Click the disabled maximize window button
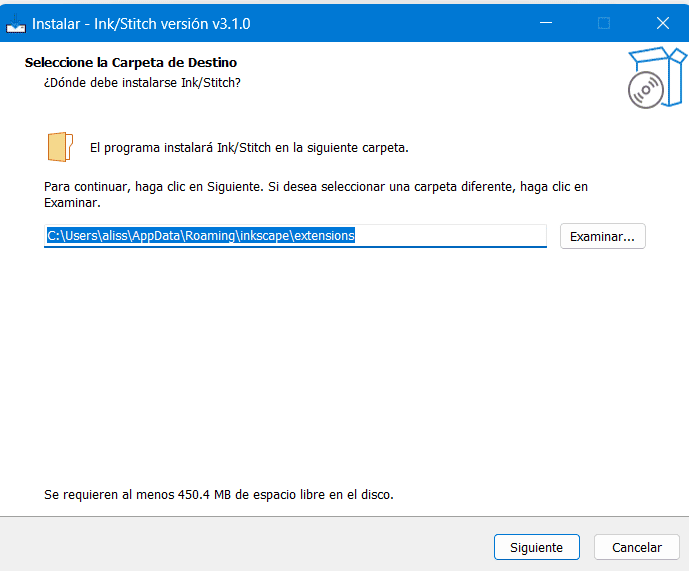The width and height of the screenshot is (689, 571). click(x=604, y=23)
